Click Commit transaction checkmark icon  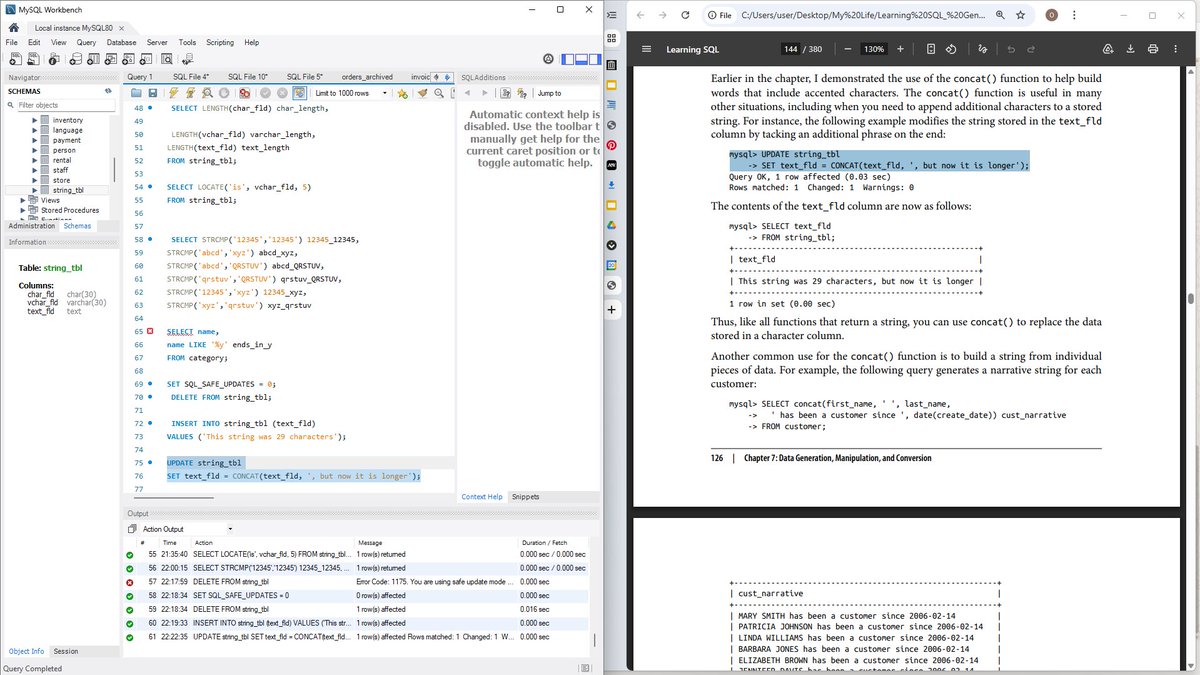click(x=265, y=93)
